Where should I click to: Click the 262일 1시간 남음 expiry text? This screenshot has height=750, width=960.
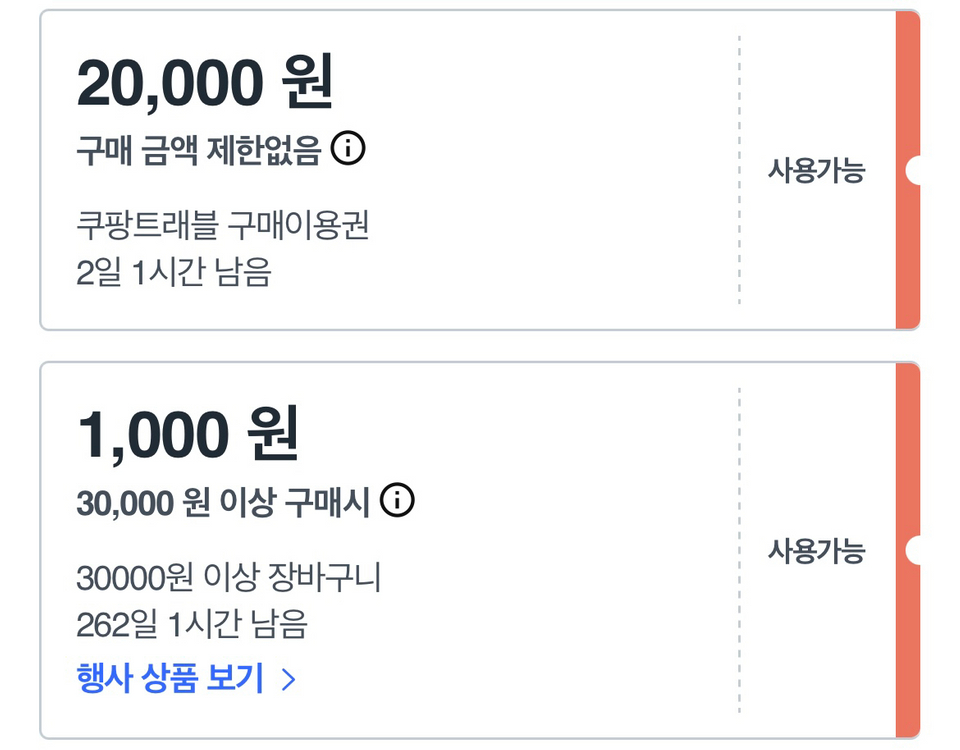(191, 625)
